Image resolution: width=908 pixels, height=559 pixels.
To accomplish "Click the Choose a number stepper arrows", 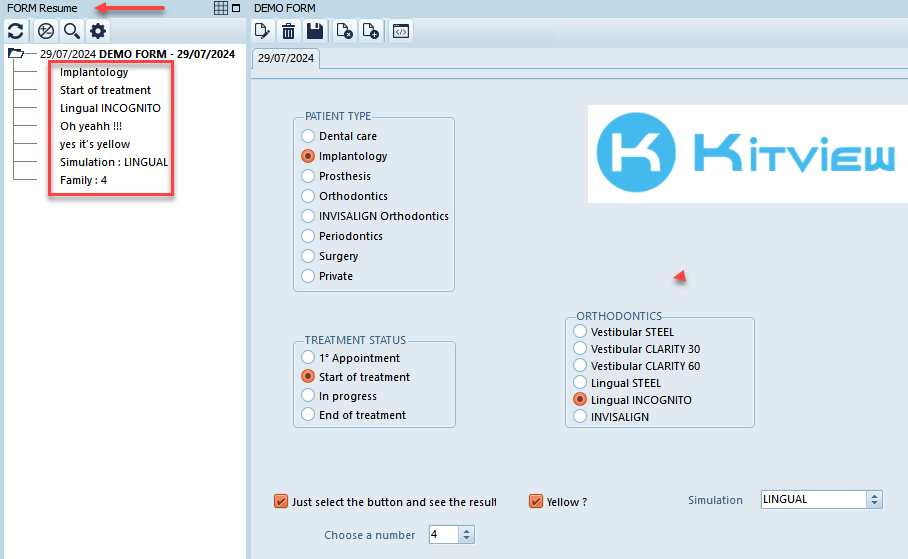I will tap(466, 535).
